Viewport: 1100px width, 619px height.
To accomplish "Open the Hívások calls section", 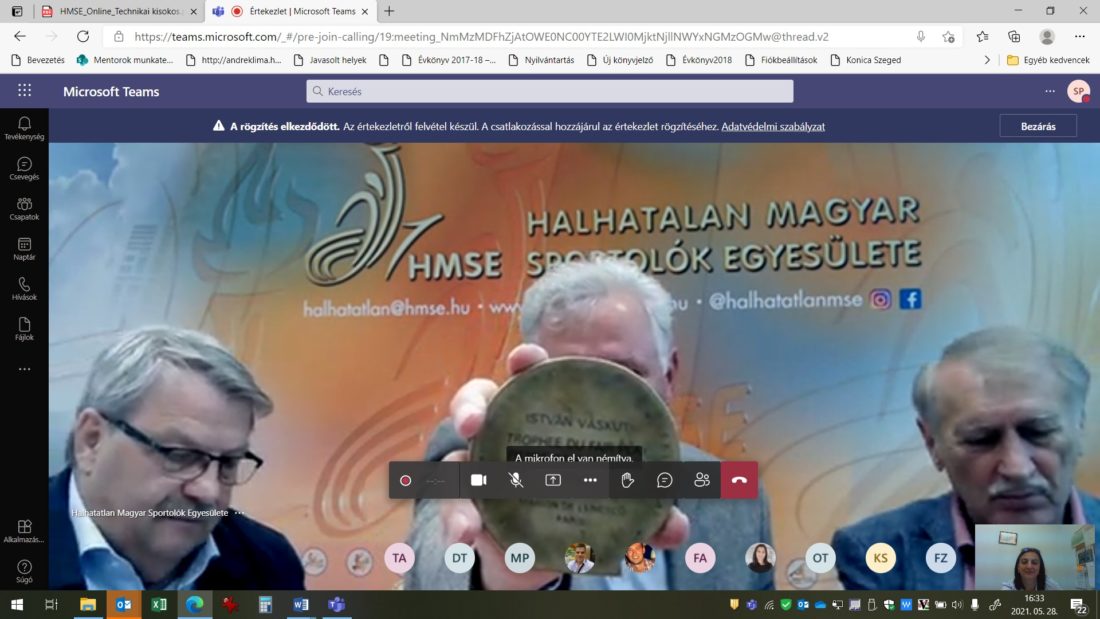I will pyautogui.click(x=24, y=288).
